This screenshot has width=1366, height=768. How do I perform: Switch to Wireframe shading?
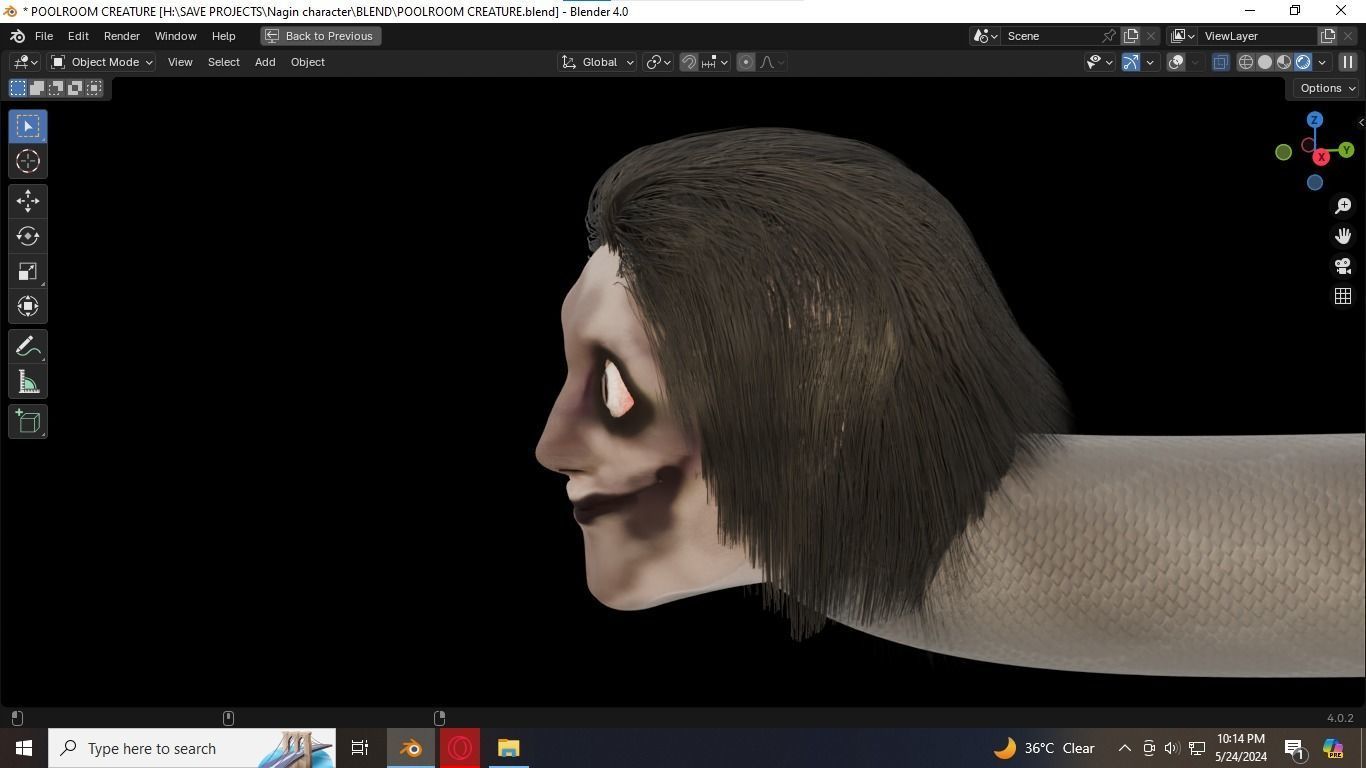1246,62
